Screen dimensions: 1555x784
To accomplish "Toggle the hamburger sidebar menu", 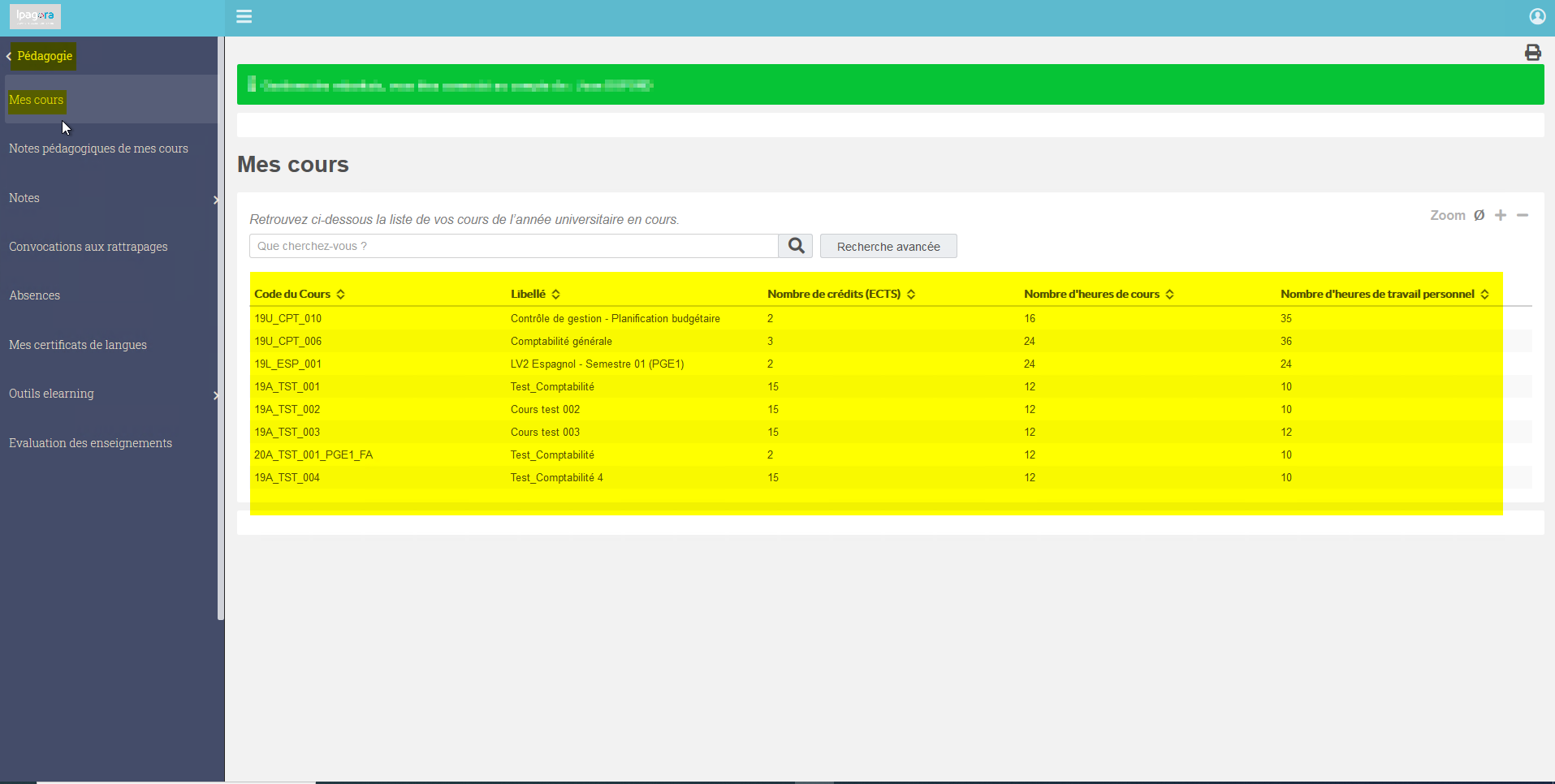I will pos(244,16).
